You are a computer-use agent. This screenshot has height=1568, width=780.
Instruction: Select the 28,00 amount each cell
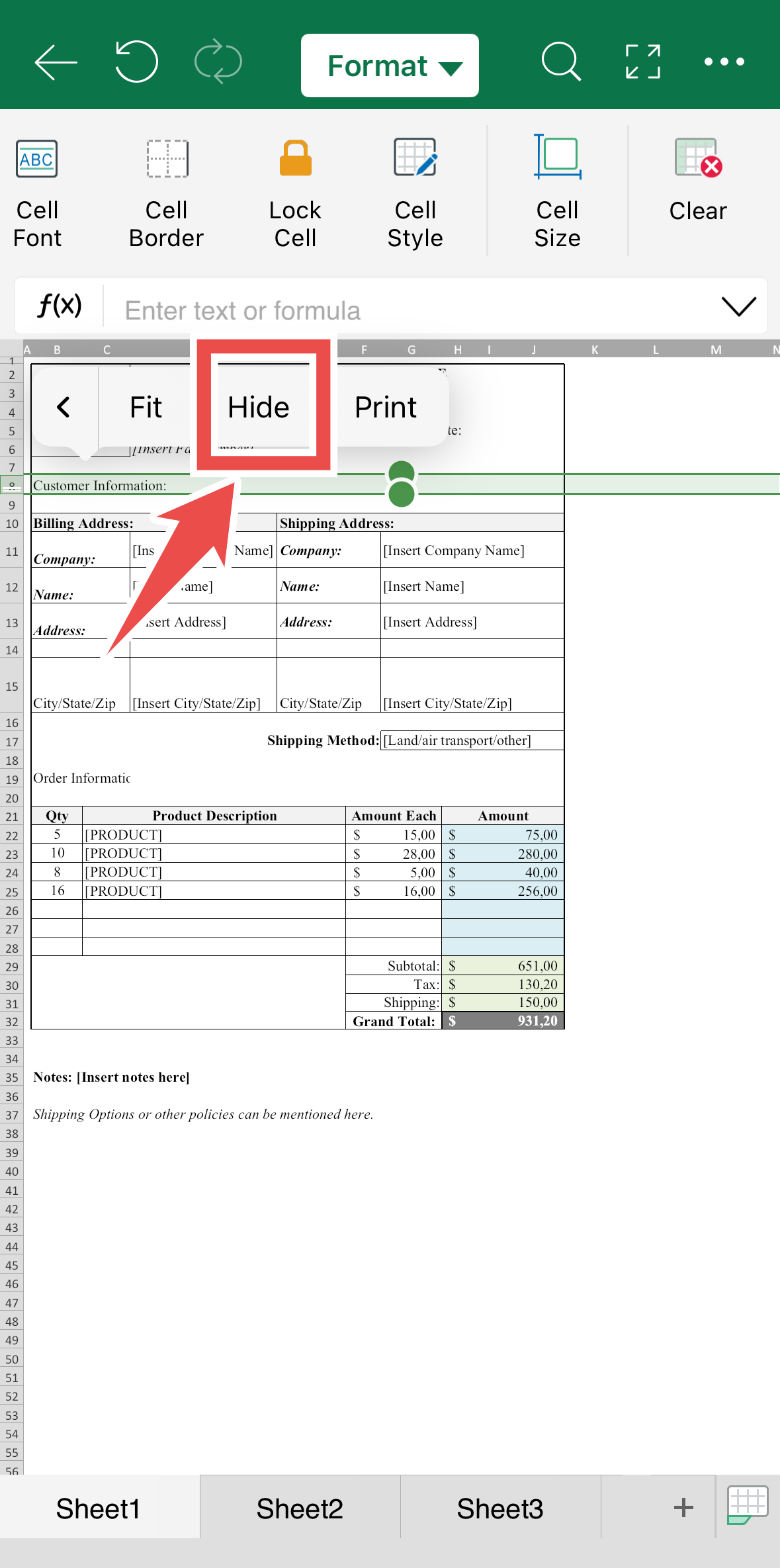click(394, 853)
